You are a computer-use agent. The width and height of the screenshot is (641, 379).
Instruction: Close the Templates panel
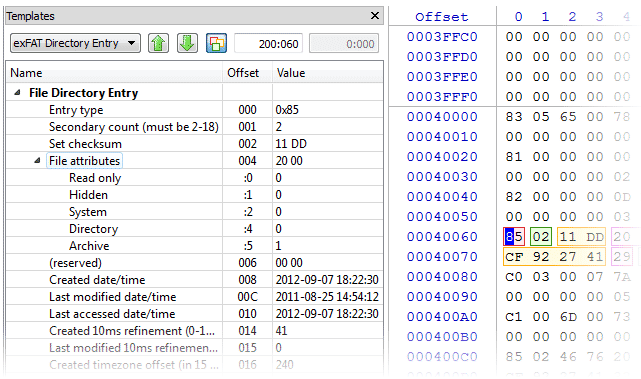374,16
